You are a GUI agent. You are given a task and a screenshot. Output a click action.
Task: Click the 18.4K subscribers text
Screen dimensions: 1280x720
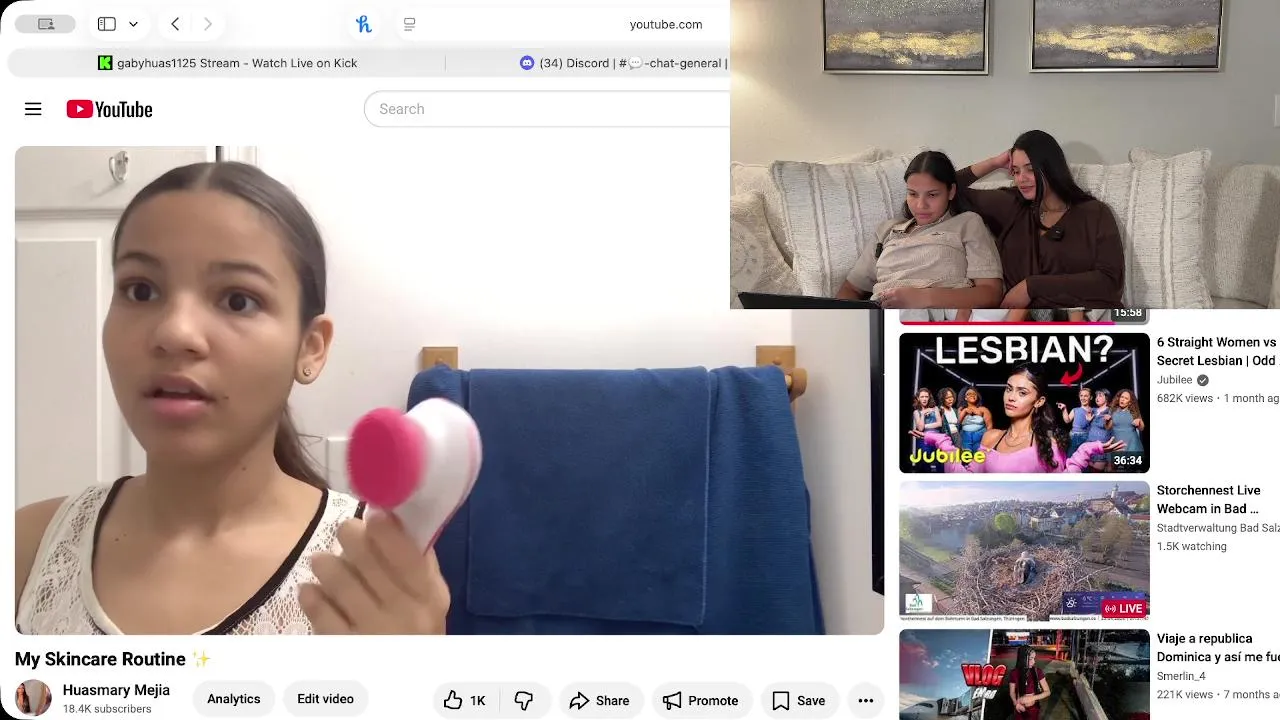coord(107,709)
